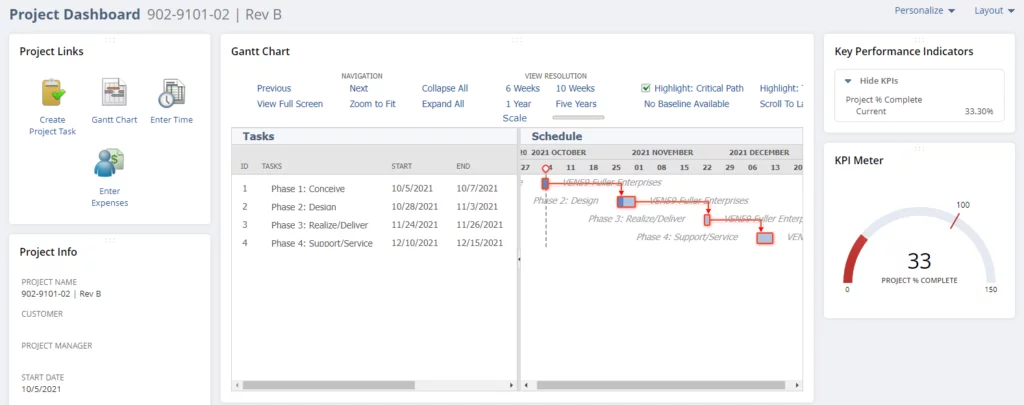Open the Enter Time icon
The height and width of the screenshot is (405, 1024).
172,93
